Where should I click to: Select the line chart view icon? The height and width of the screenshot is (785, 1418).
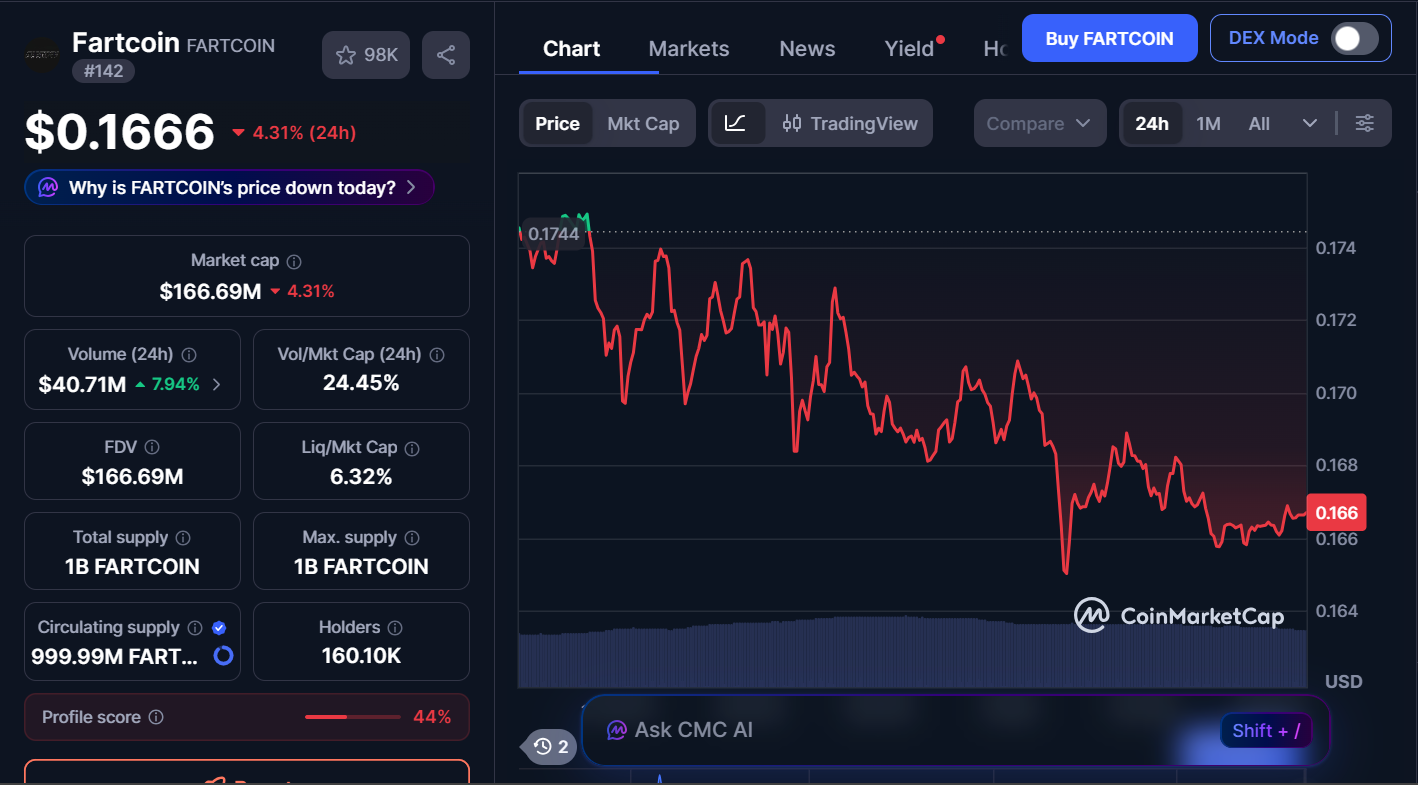(x=737, y=123)
